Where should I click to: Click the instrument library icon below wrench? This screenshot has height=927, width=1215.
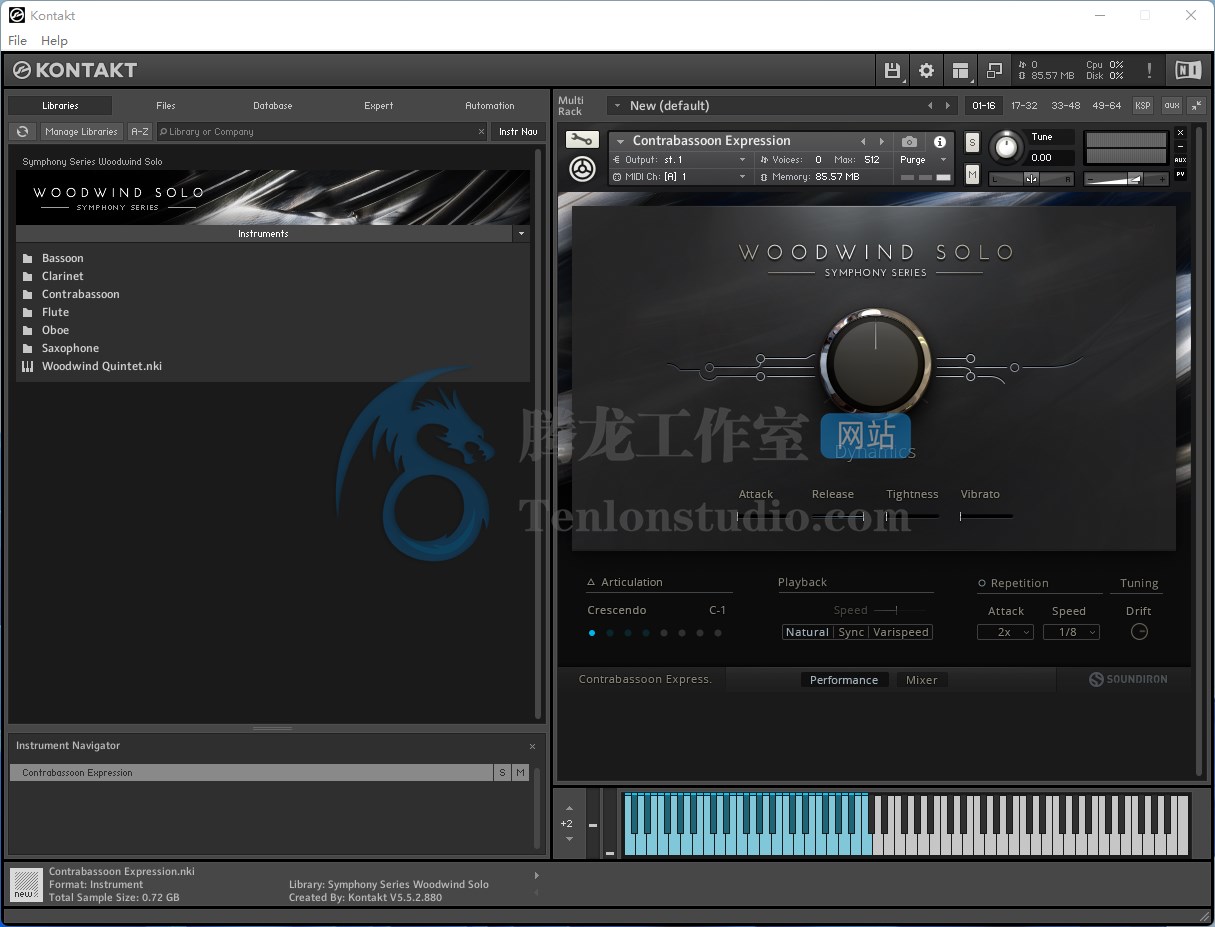pos(582,169)
